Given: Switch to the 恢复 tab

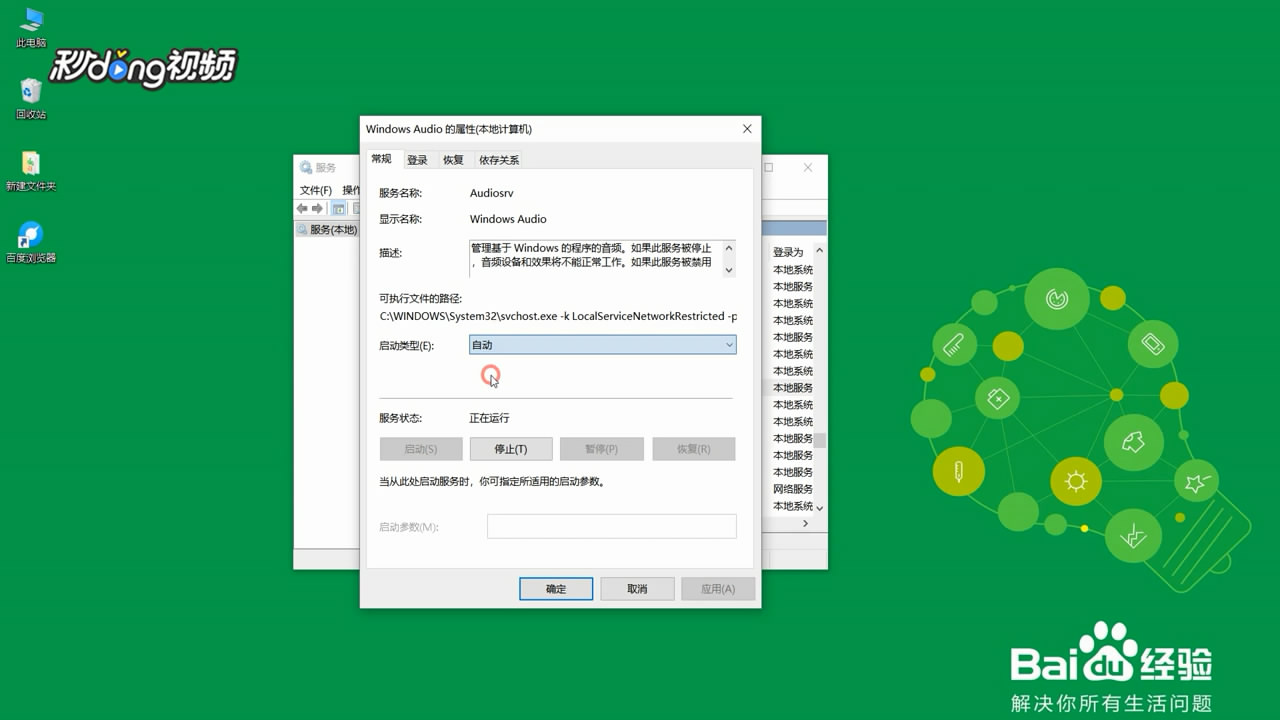Looking at the screenshot, I should tap(453, 159).
